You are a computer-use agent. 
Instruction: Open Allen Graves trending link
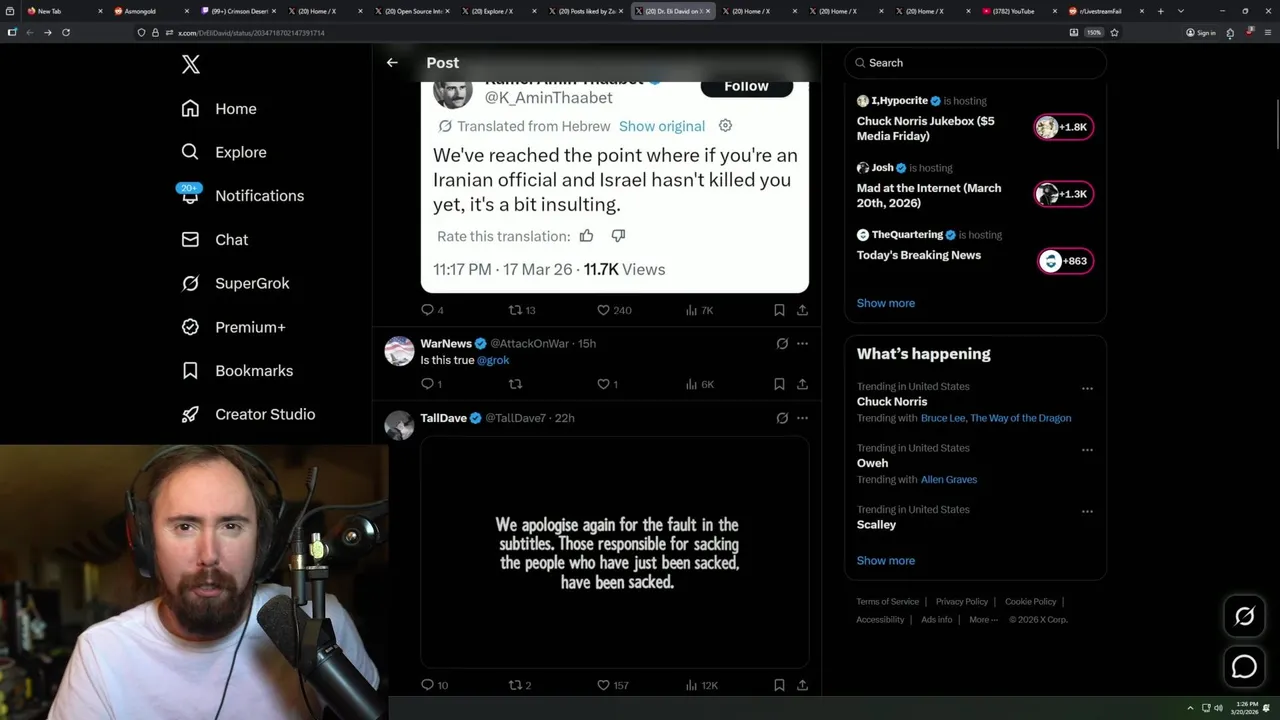[949, 479]
